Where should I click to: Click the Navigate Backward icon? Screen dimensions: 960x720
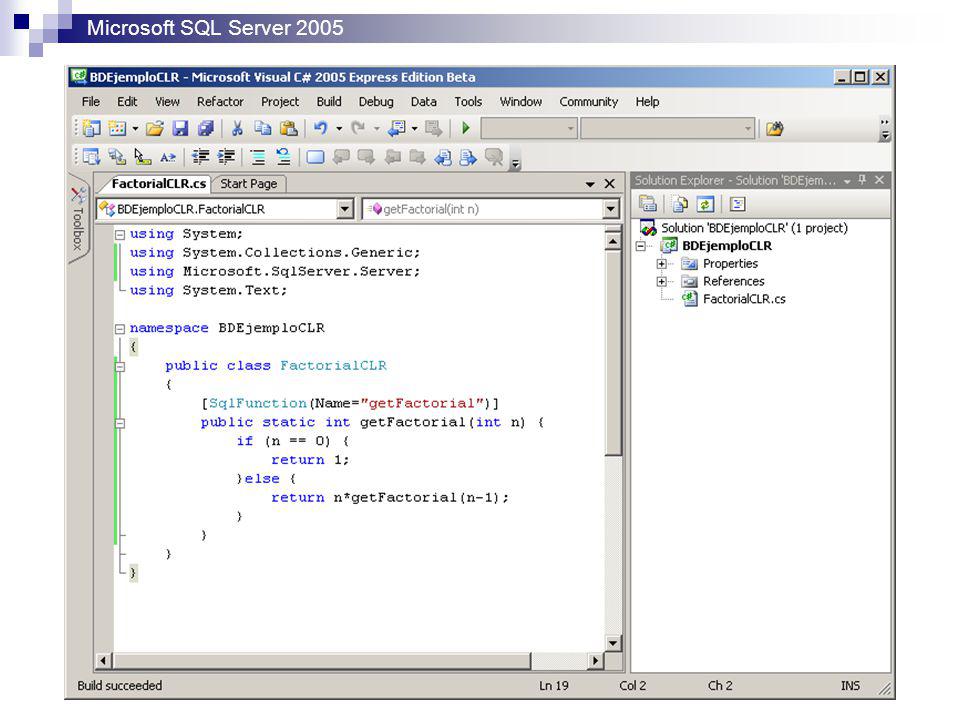click(x=397, y=129)
